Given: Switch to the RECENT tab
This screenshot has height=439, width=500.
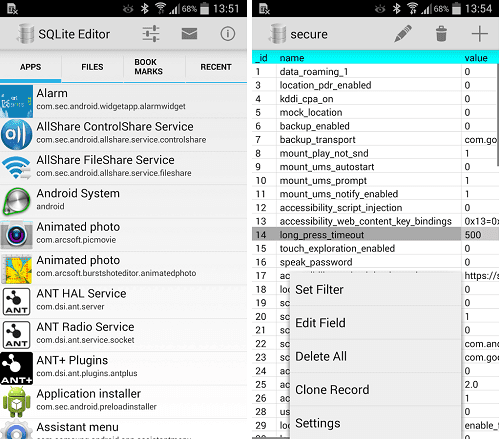Looking at the screenshot, I should 216,67.
